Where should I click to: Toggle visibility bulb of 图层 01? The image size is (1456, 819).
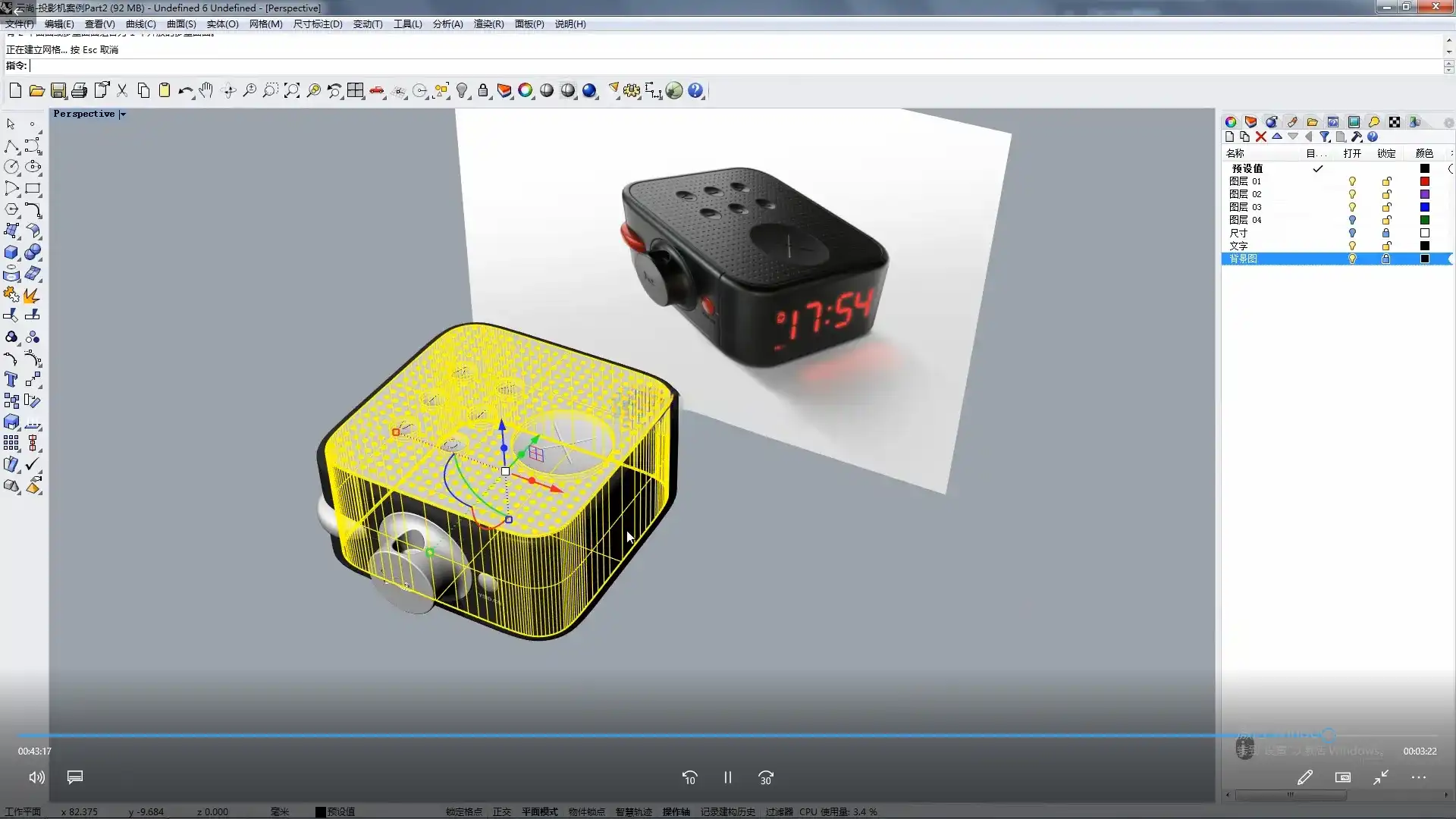(1351, 181)
